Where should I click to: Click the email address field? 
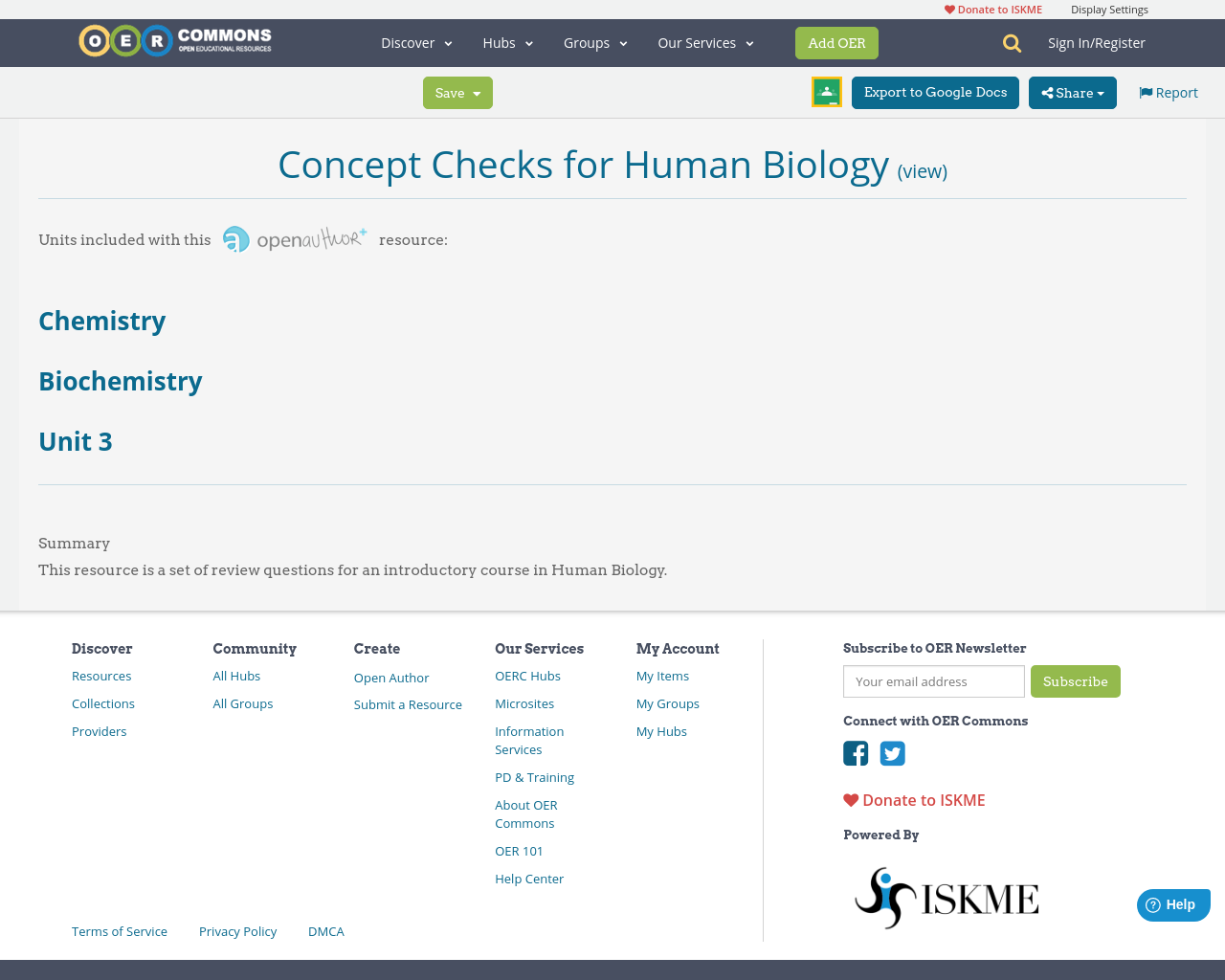point(933,681)
